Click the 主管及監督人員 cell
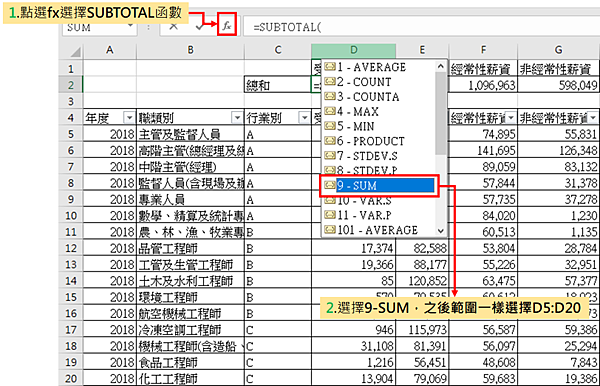This screenshot has width=600, height=386. pyautogui.click(x=190, y=134)
